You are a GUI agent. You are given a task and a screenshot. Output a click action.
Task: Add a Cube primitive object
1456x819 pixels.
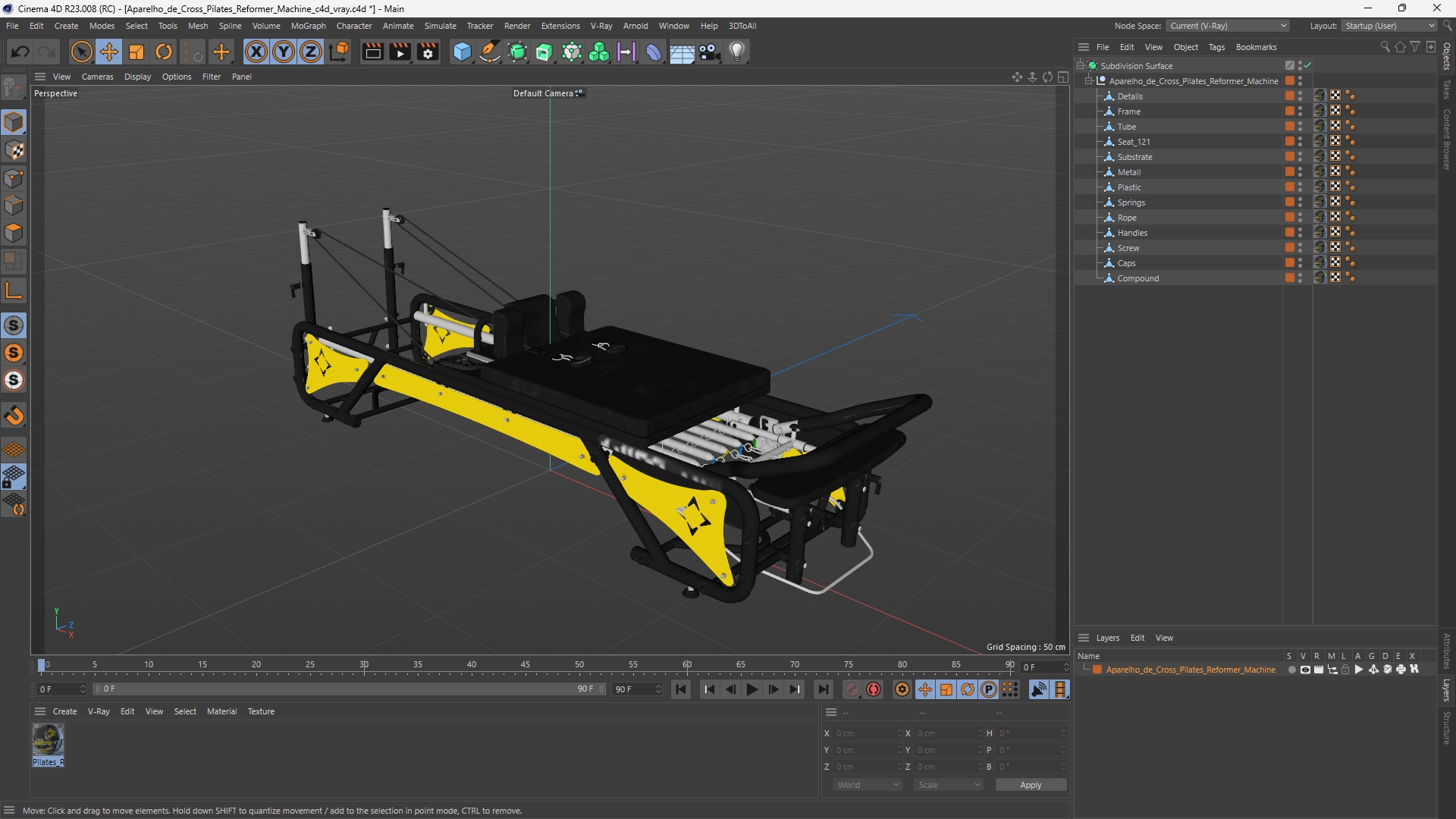[x=462, y=52]
